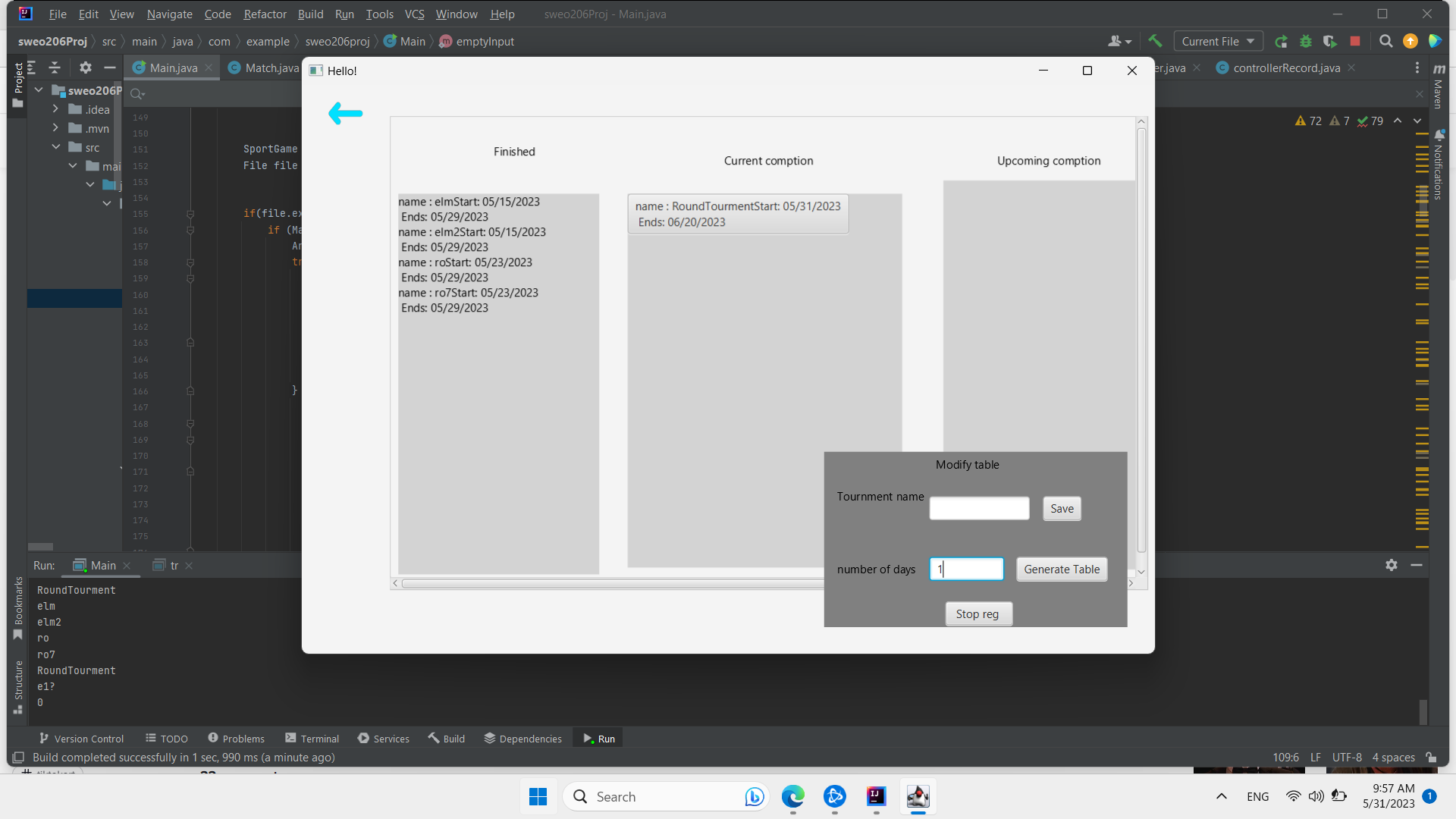Open Search Everywhere with the magnifier icon
This screenshot has width=1456, height=819.
[1386, 41]
